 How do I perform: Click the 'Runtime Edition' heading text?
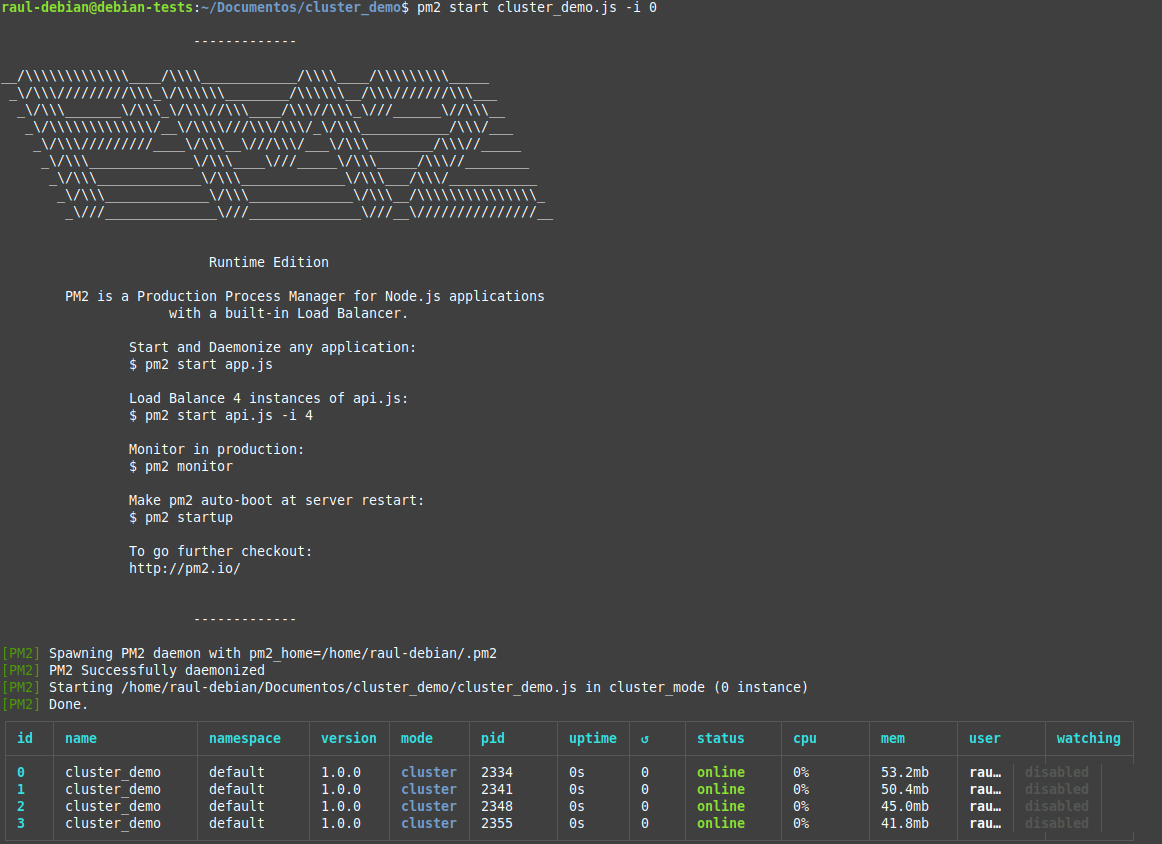coord(268,262)
